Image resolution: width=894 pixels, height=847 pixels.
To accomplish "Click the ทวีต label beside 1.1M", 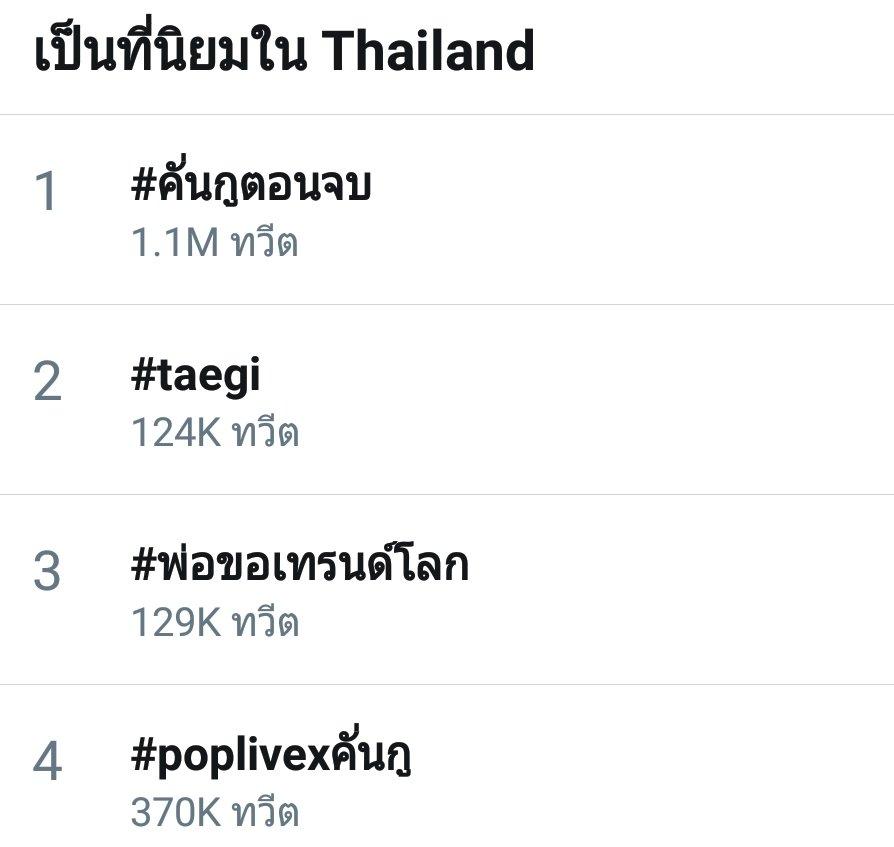I will [264, 242].
